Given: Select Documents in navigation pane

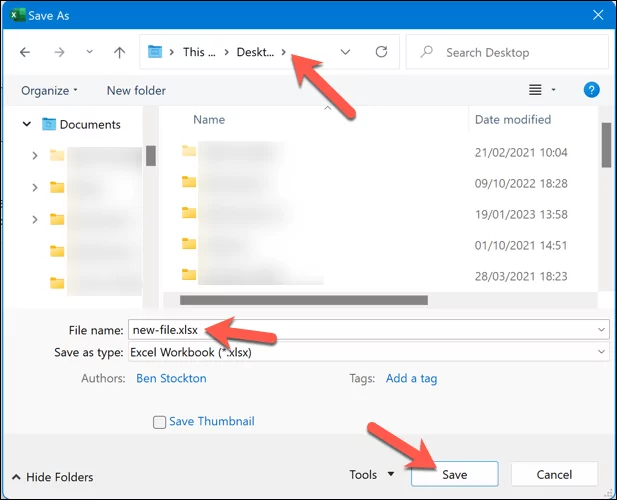Looking at the screenshot, I should [x=81, y=124].
